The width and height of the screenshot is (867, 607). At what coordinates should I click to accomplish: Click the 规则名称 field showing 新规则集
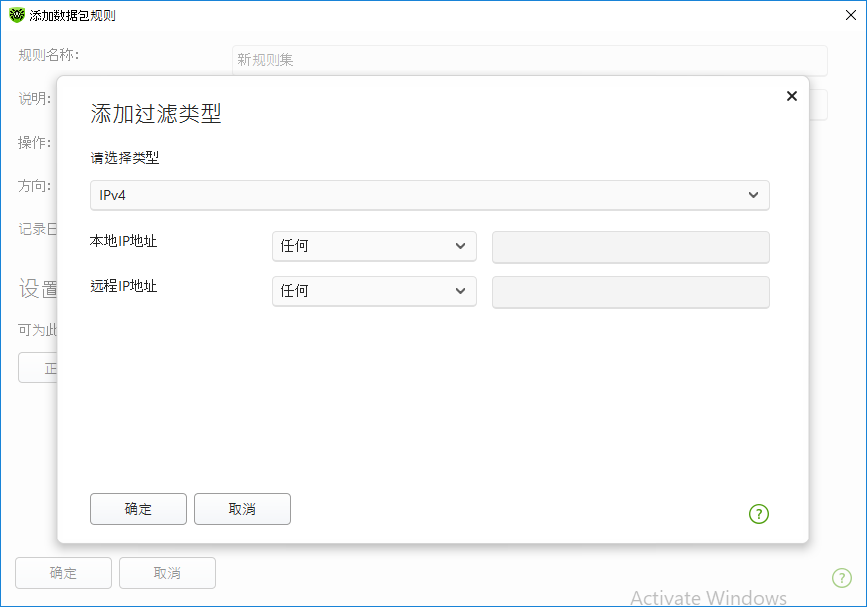(x=529, y=60)
